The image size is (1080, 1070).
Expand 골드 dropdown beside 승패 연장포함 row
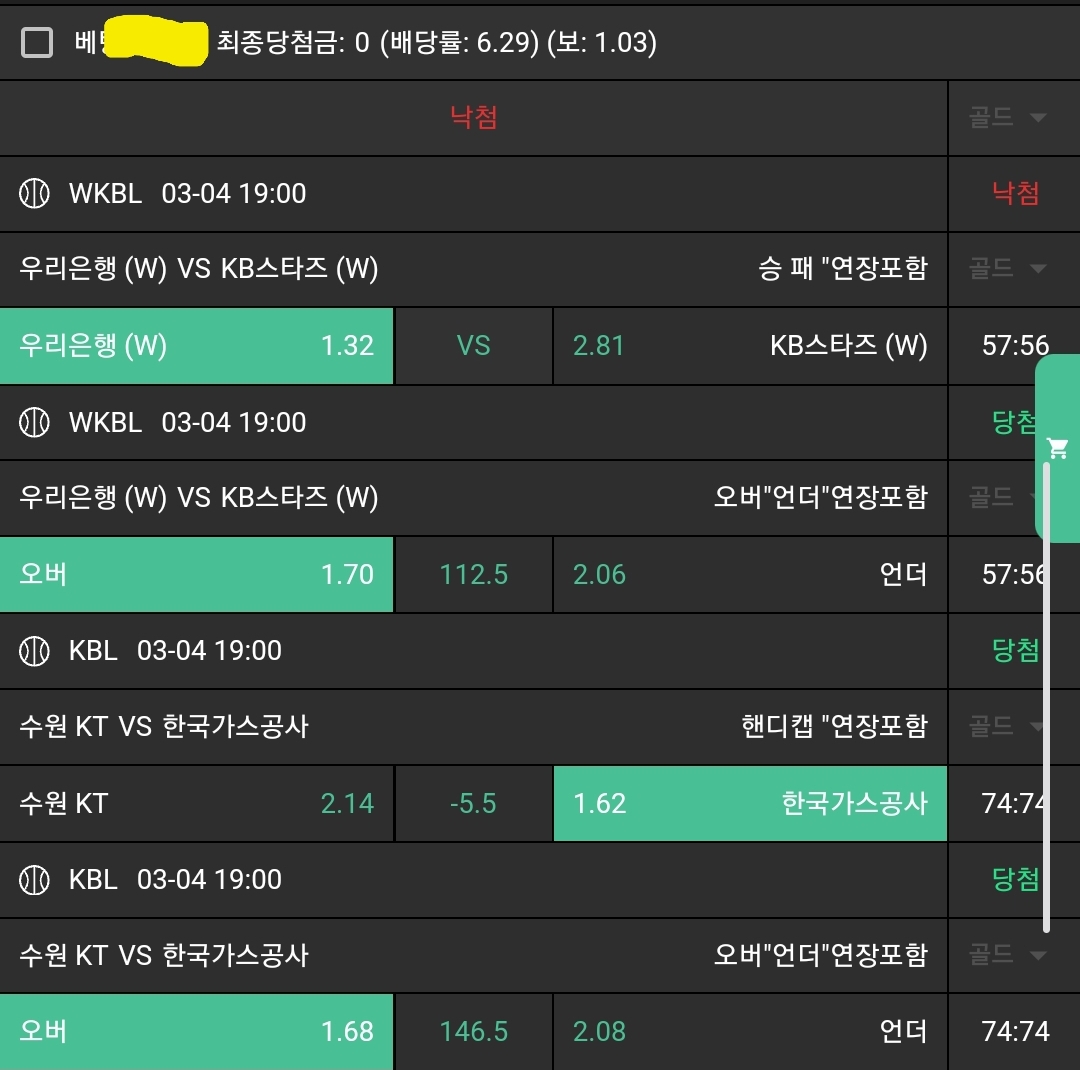[x=1007, y=268]
